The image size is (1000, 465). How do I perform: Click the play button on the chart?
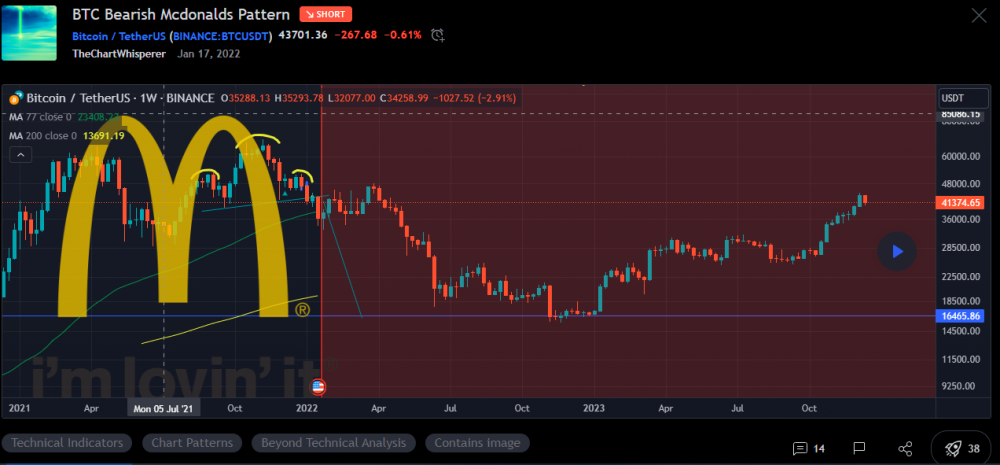pos(897,251)
